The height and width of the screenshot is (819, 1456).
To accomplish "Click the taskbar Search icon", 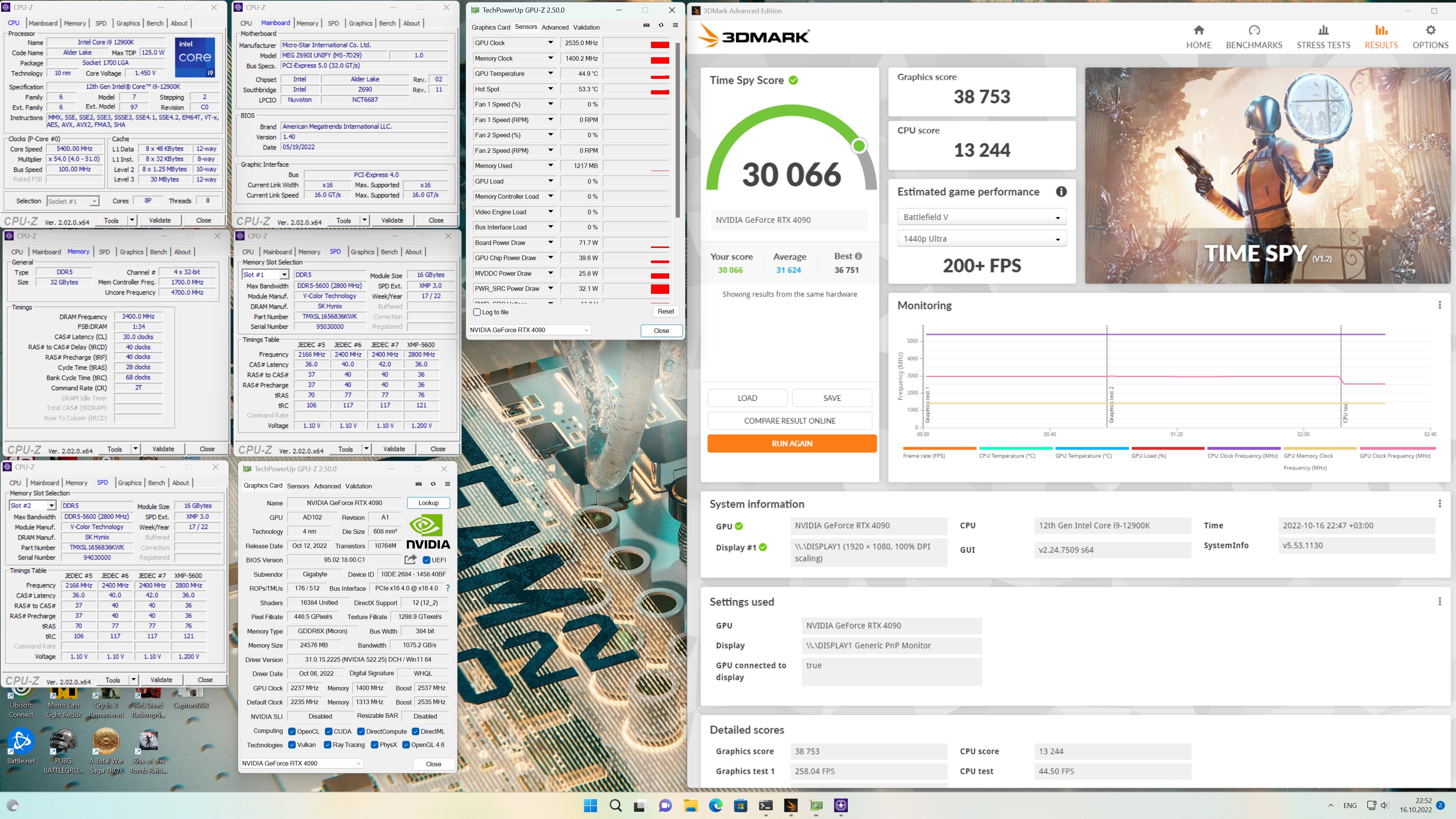I will point(615,805).
